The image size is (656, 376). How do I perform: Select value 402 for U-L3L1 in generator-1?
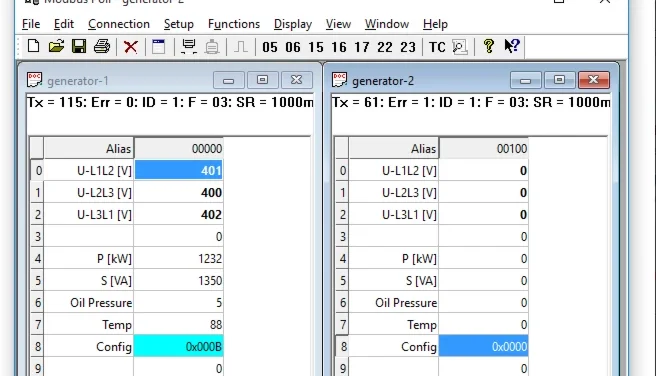[x=179, y=215]
